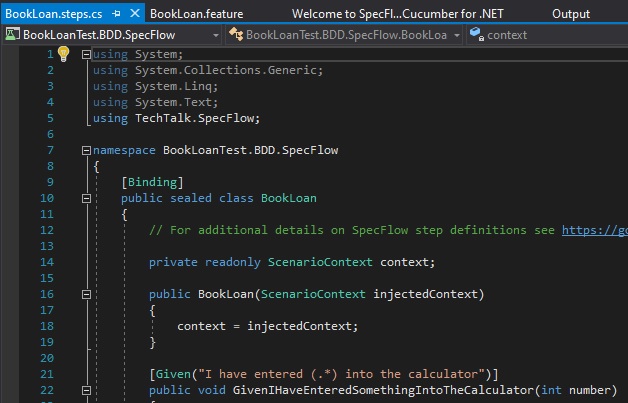Switch to the BookLoan.feature tab
This screenshot has height=403, width=628.
pos(196,14)
